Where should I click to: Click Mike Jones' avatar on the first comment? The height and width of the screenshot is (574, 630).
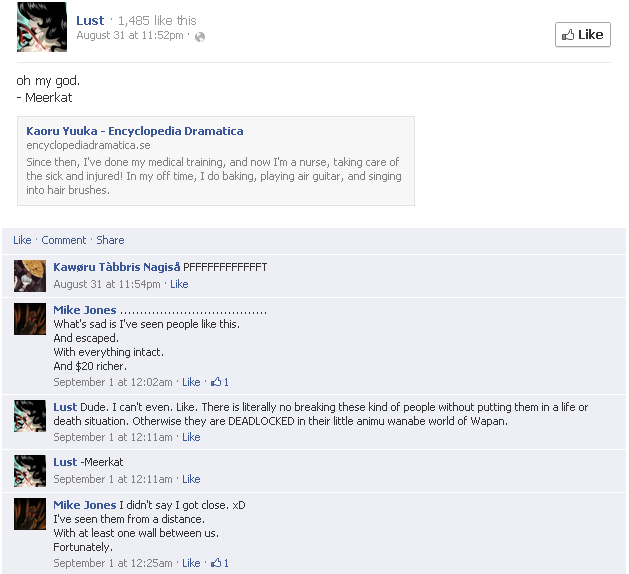(x=30, y=319)
